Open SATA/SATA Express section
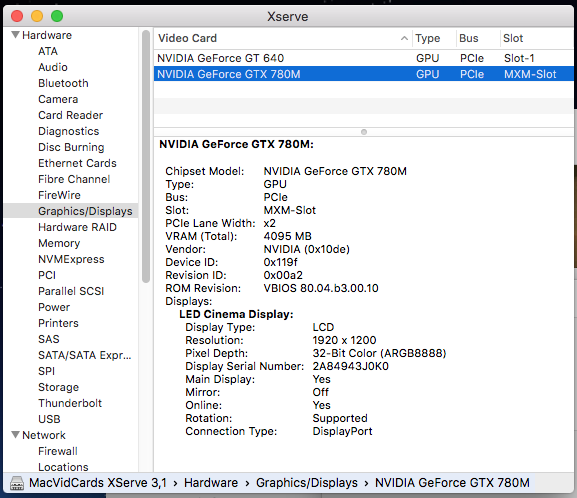The width and height of the screenshot is (577, 498). (x=85, y=355)
